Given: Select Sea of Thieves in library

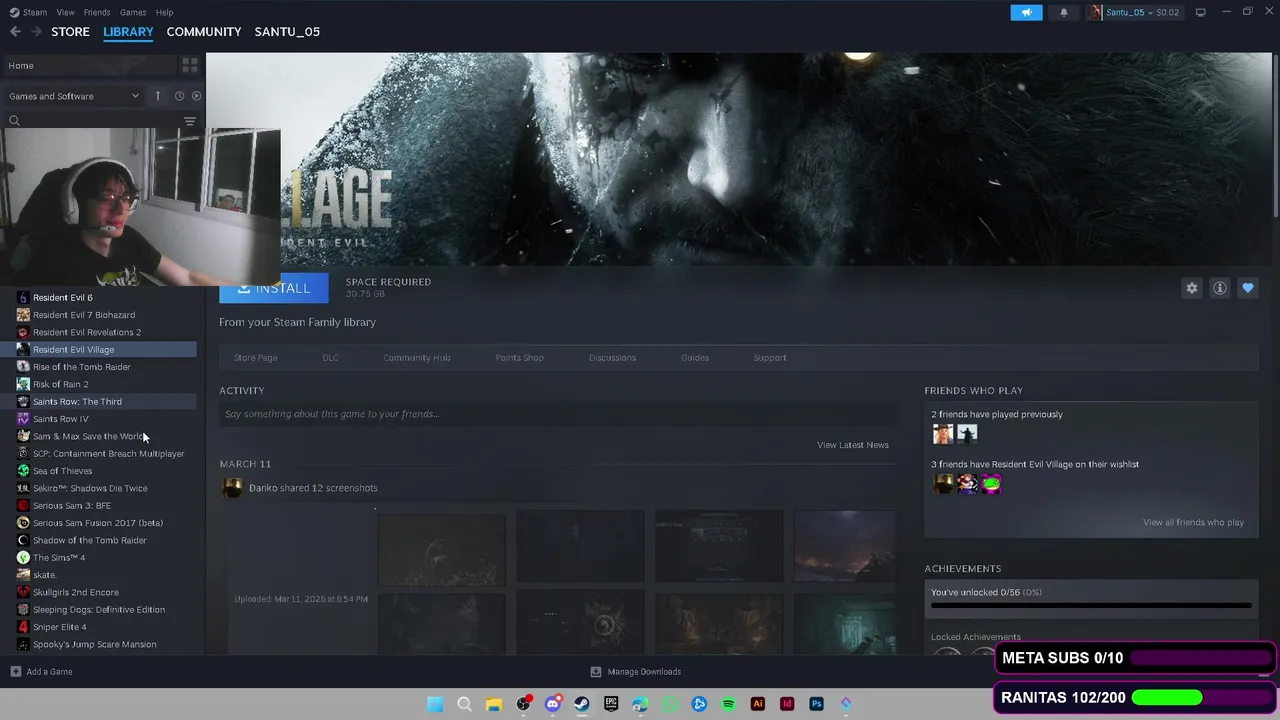Looking at the screenshot, I should 62,471.
